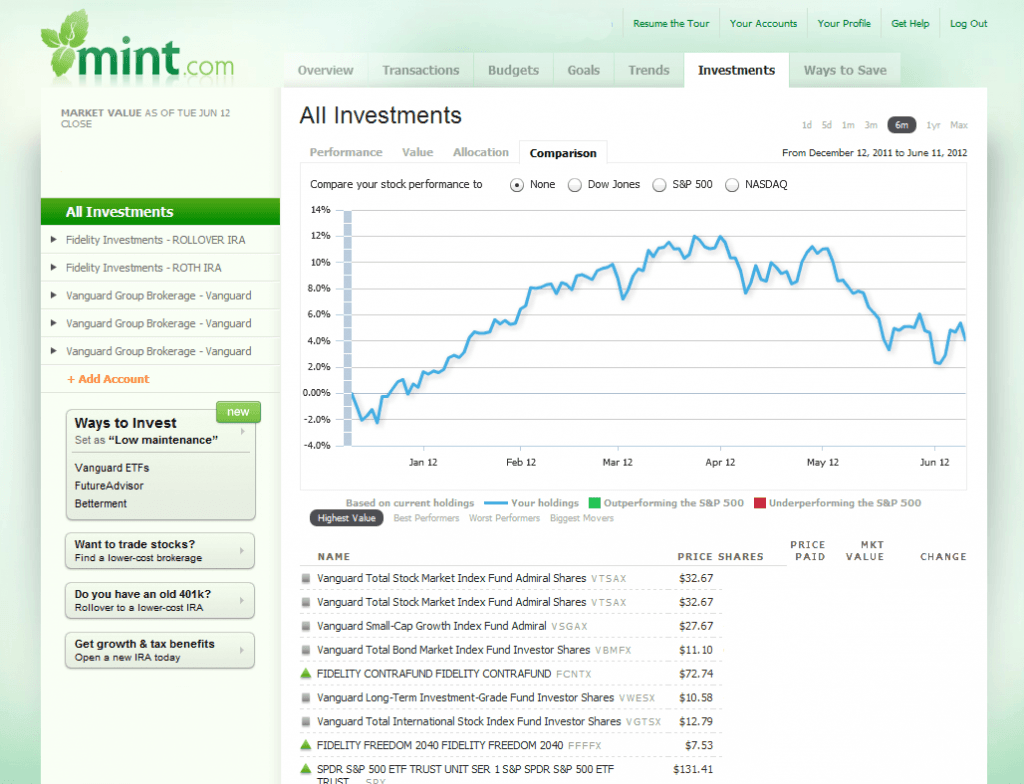The height and width of the screenshot is (784, 1024).
Task: Open FIDELITY CONTRAFUND holding row
Action: click(511, 674)
